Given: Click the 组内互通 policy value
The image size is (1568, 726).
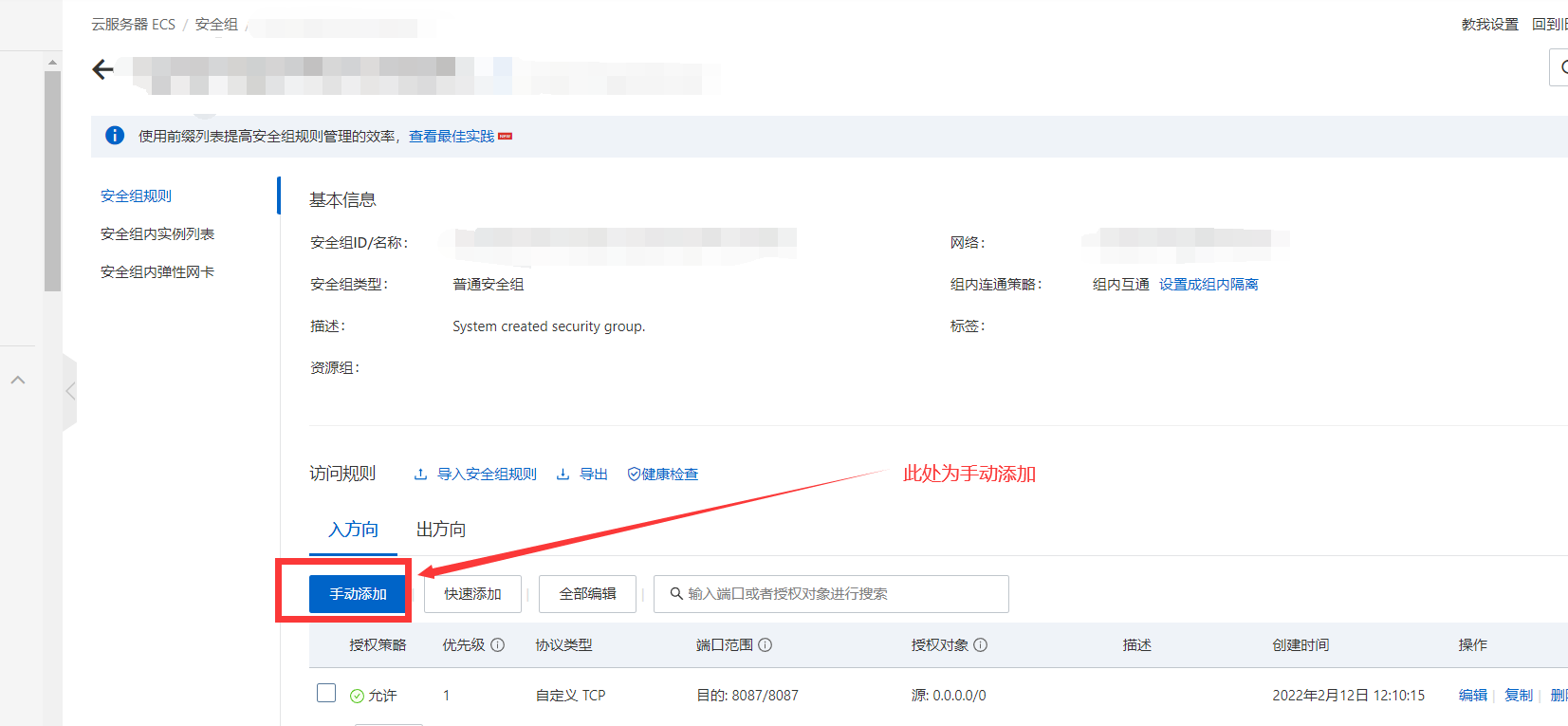Looking at the screenshot, I should pyautogui.click(x=1120, y=285).
